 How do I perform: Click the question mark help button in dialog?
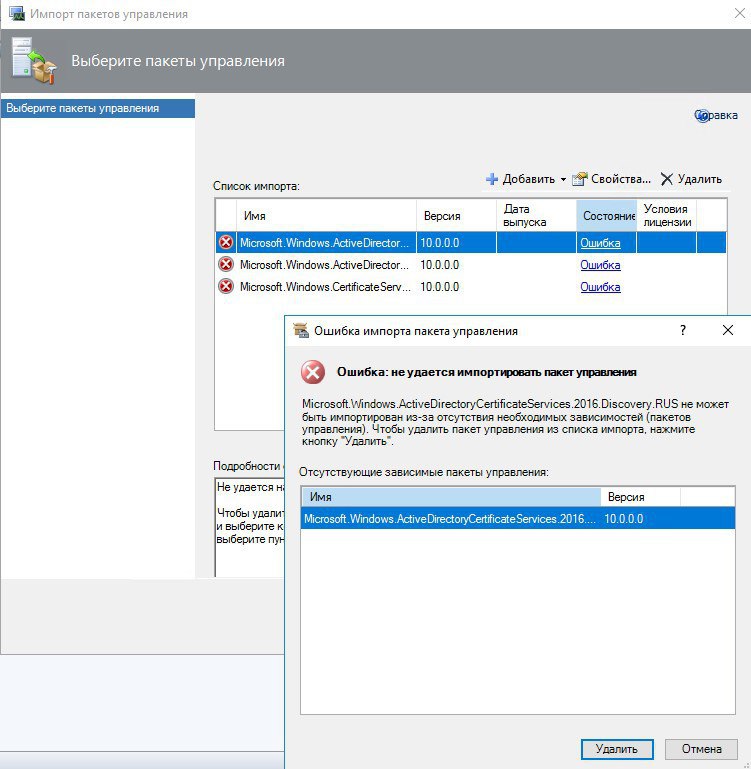click(683, 331)
